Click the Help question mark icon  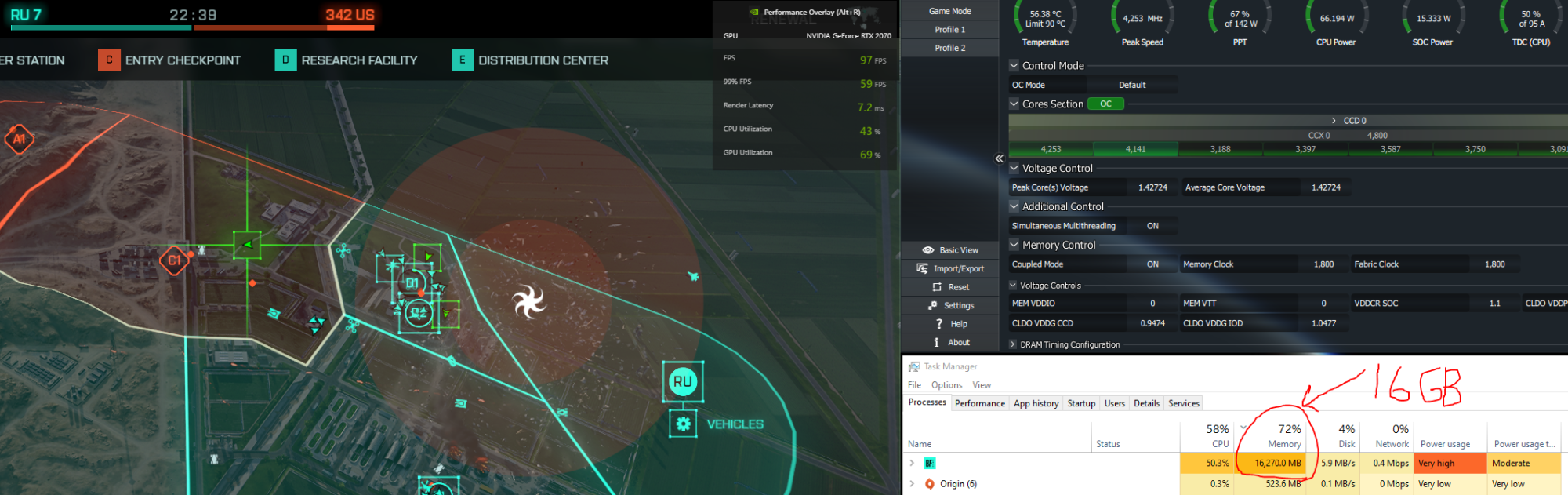click(939, 324)
